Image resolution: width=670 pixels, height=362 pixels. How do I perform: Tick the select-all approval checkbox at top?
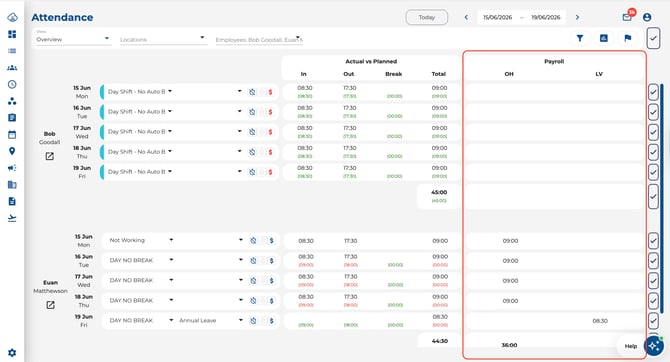[653, 38]
